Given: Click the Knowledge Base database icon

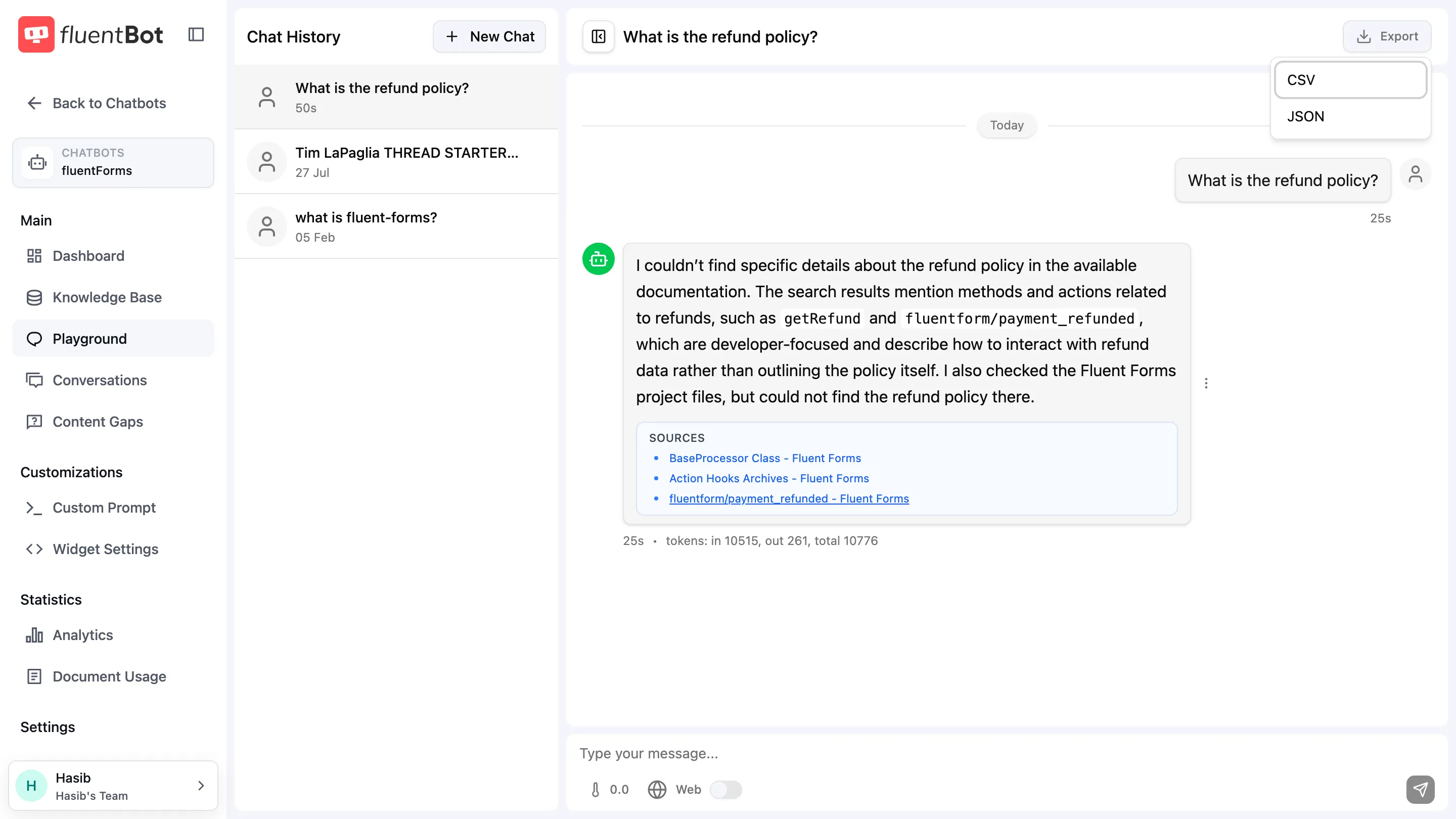Looking at the screenshot, I should (34, 297).
